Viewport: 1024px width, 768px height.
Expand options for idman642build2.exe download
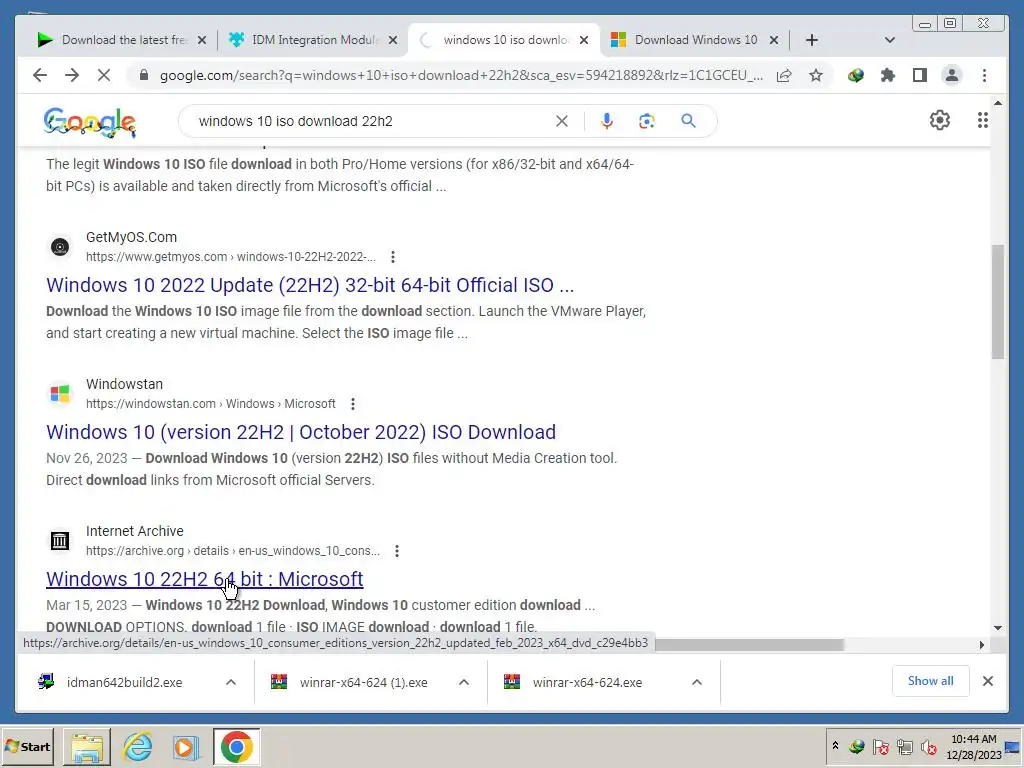pyautogui.click(x=231, y=682)
